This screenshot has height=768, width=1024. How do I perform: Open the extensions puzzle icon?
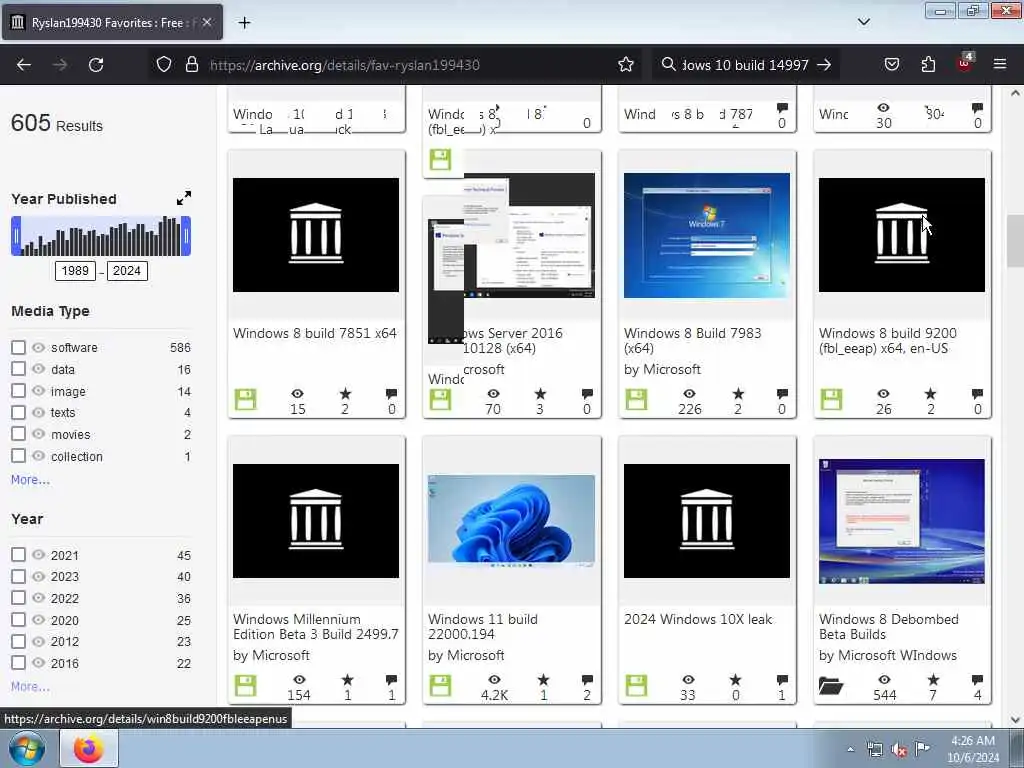[928, 64]
